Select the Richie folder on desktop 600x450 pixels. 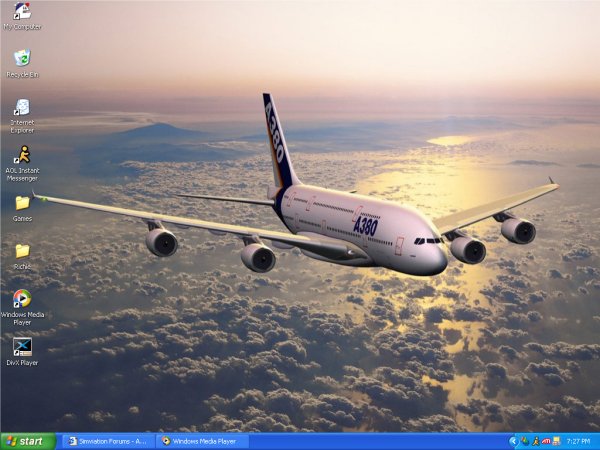click(x=22, y=251)
